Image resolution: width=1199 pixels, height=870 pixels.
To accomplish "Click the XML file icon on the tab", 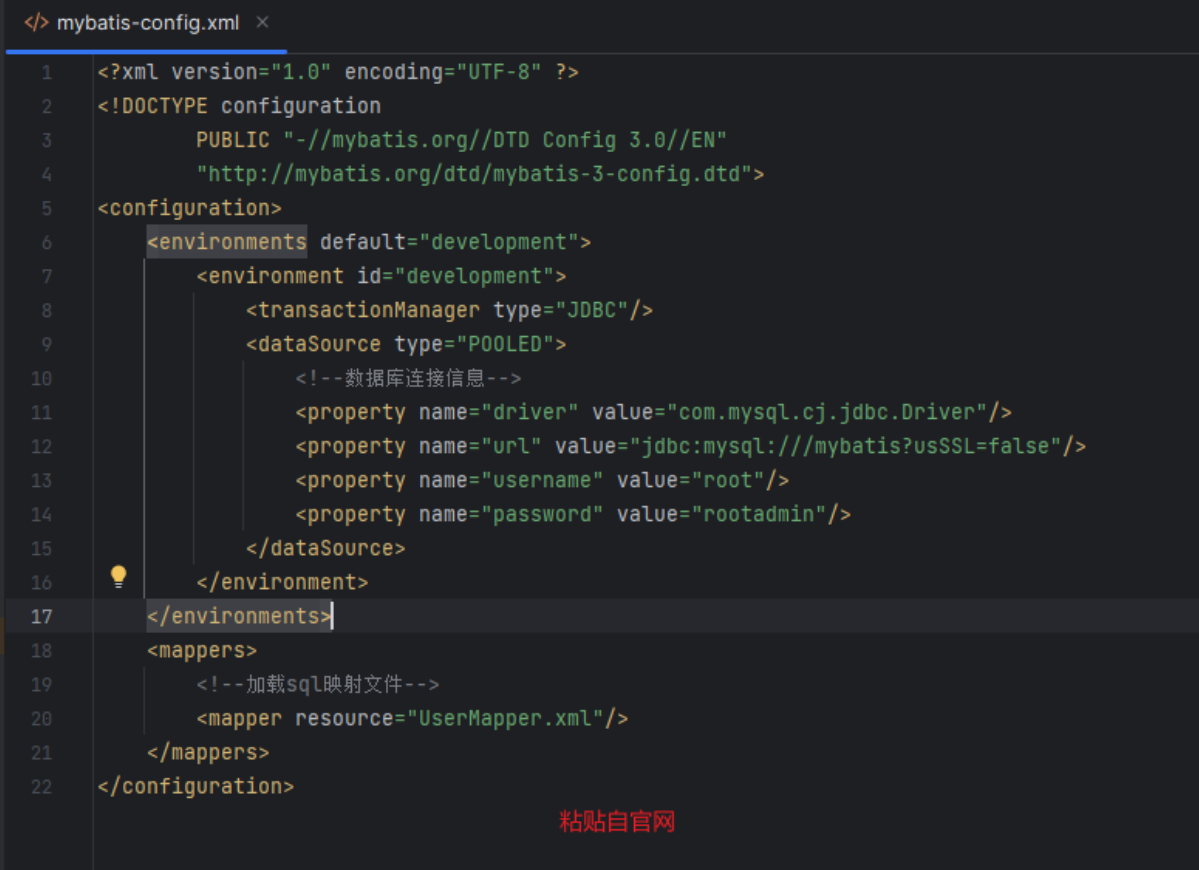I will pyautogui.click(x=36, y=22).
